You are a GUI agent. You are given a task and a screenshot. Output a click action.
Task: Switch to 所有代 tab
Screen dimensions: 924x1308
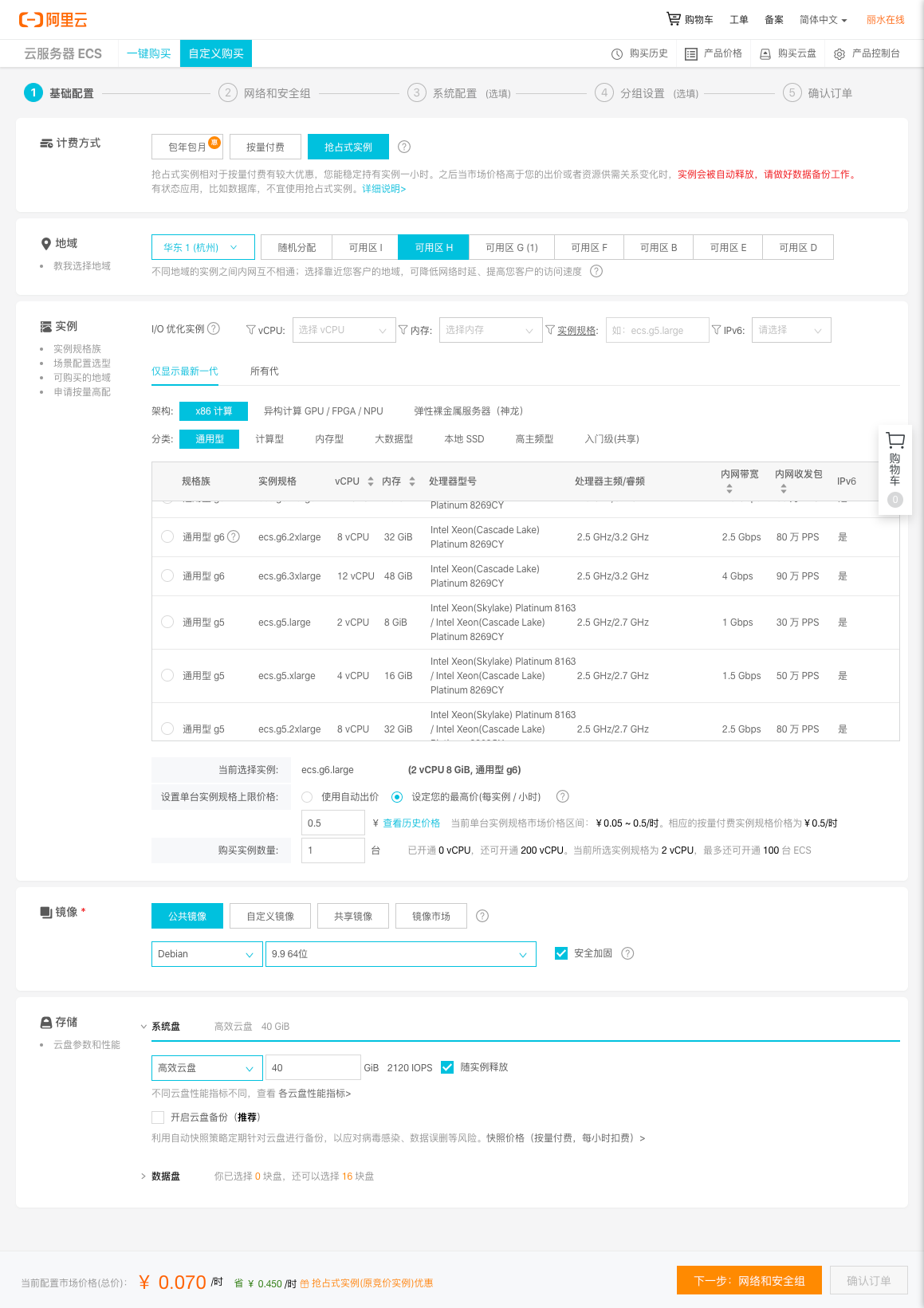click(265, 371)
